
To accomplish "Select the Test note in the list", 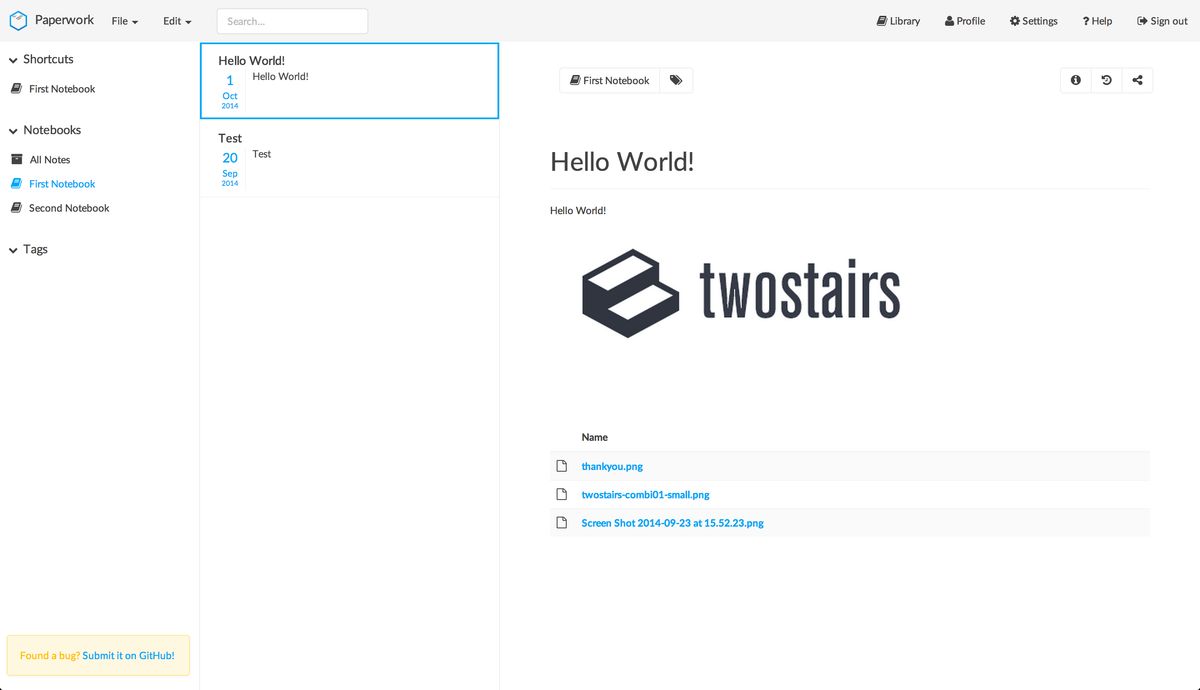I will 349,155.
